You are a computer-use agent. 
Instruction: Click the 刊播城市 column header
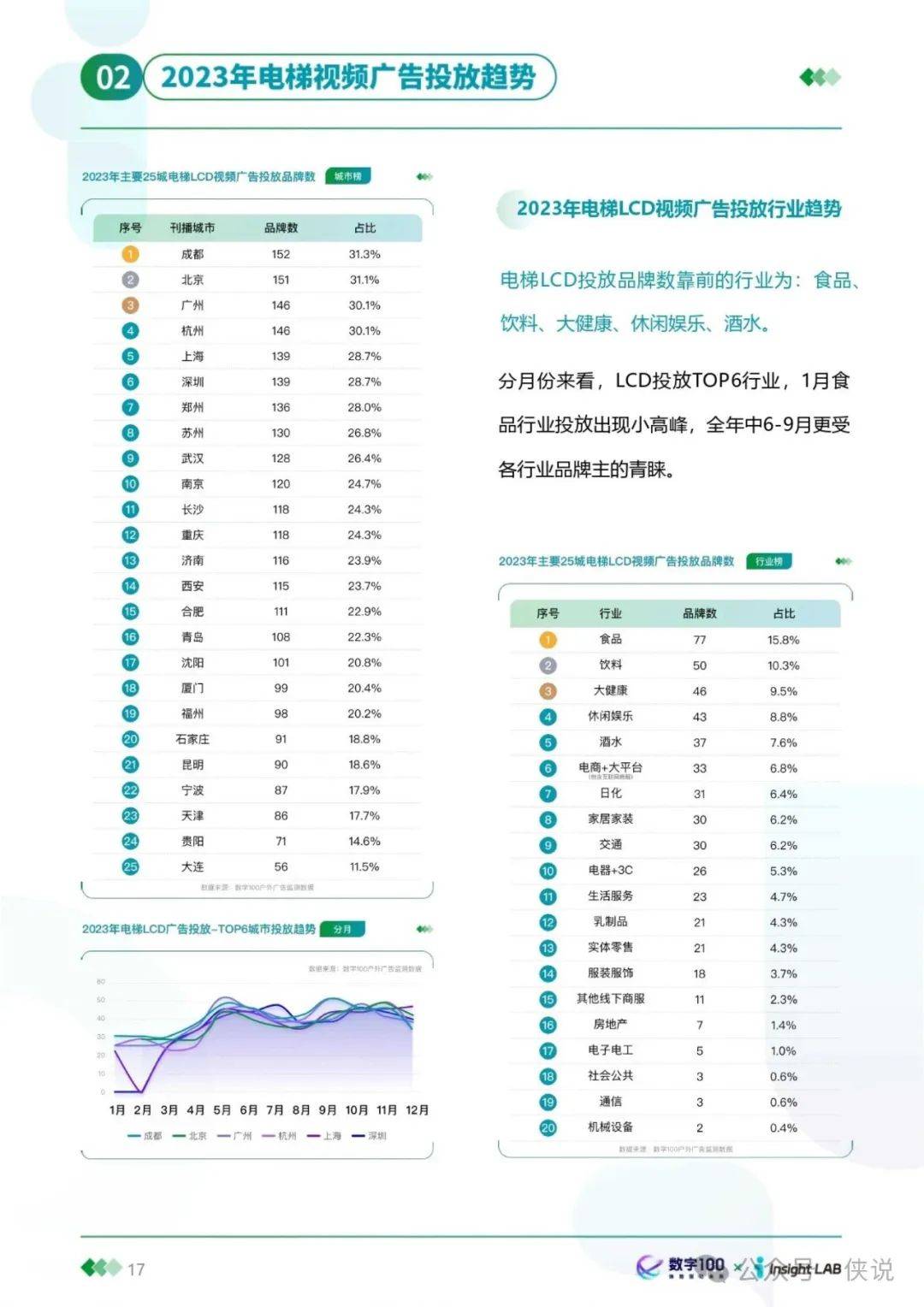[192, 228]
